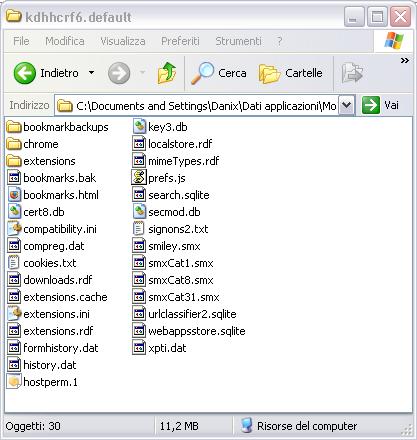Open the File menu
The height and width of the screenshot is (440, 417).
pyautogui.click(x=21, y=41)
